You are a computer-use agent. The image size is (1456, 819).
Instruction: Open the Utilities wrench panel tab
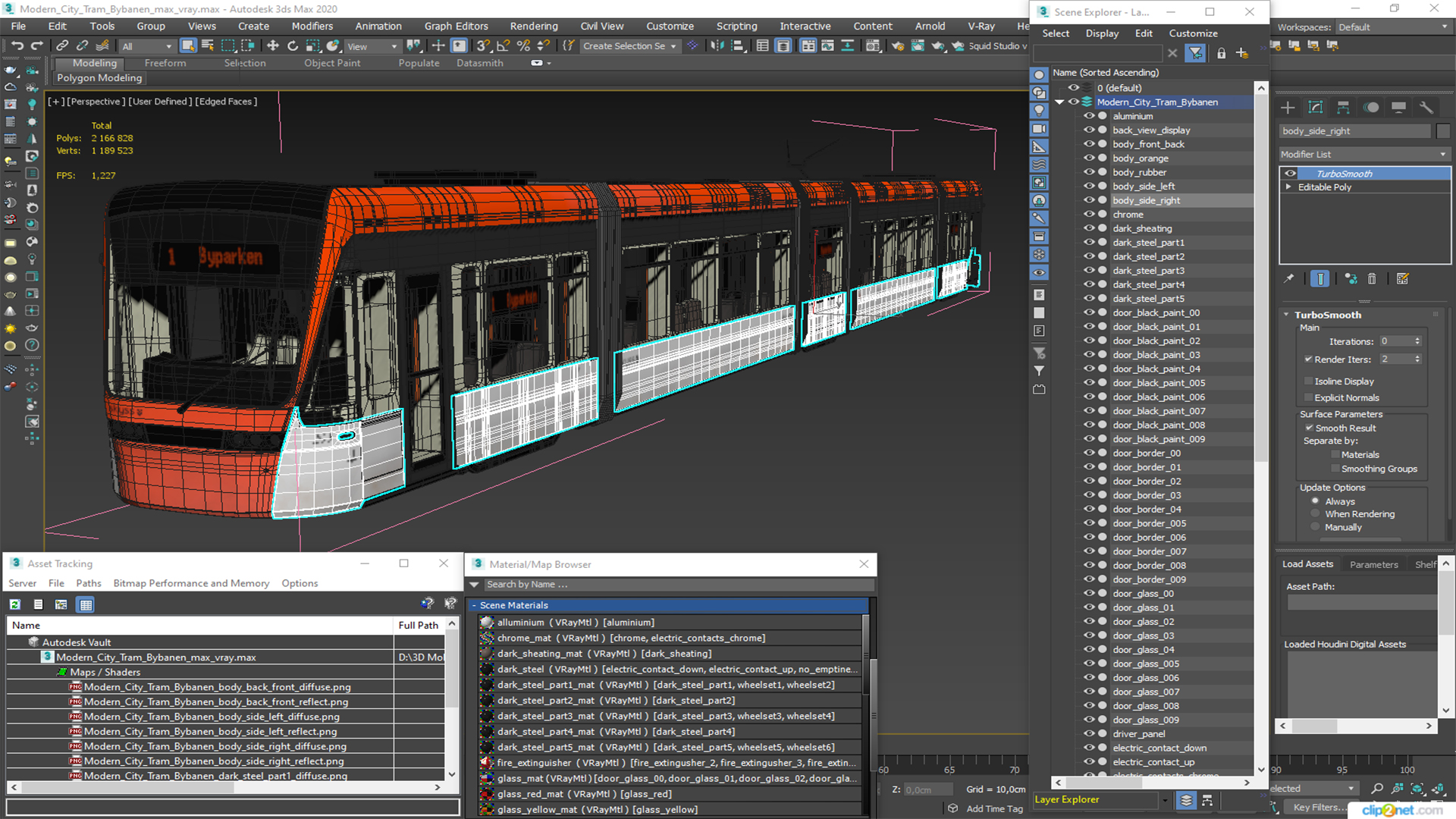pos(1426,108)
